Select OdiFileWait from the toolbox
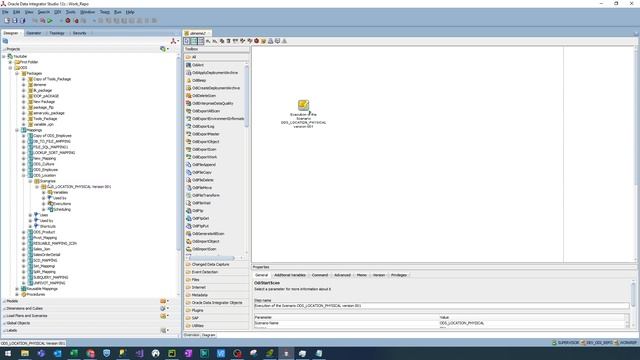Image resolution: width=640 pixels, height=360 pixels. coord(201,203)
